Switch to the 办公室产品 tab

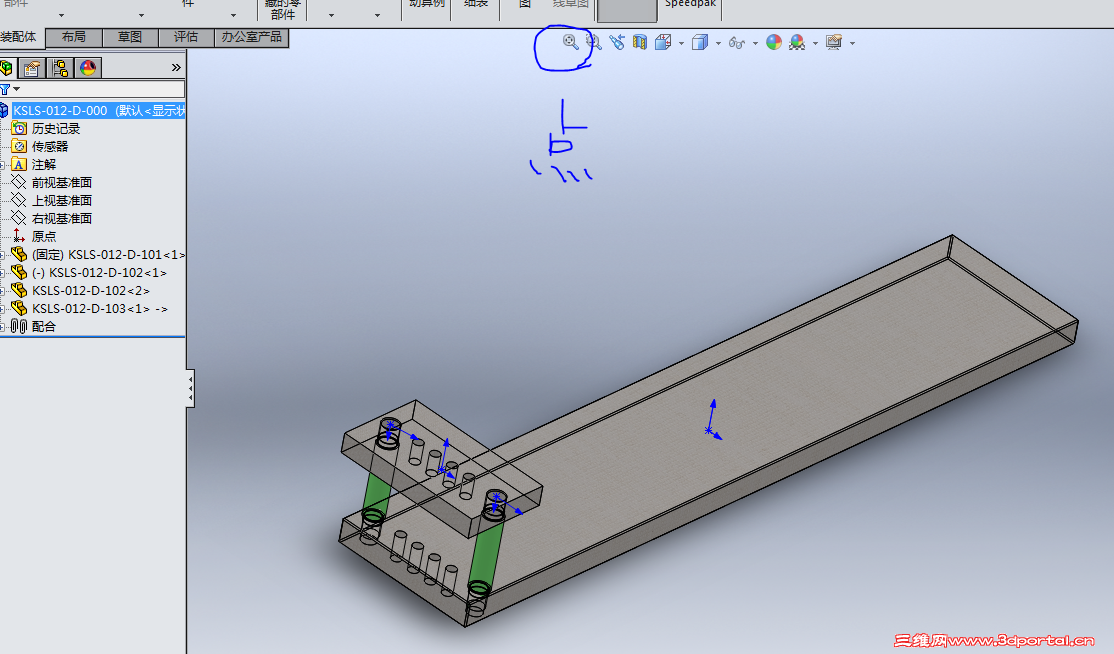[252, 37]
